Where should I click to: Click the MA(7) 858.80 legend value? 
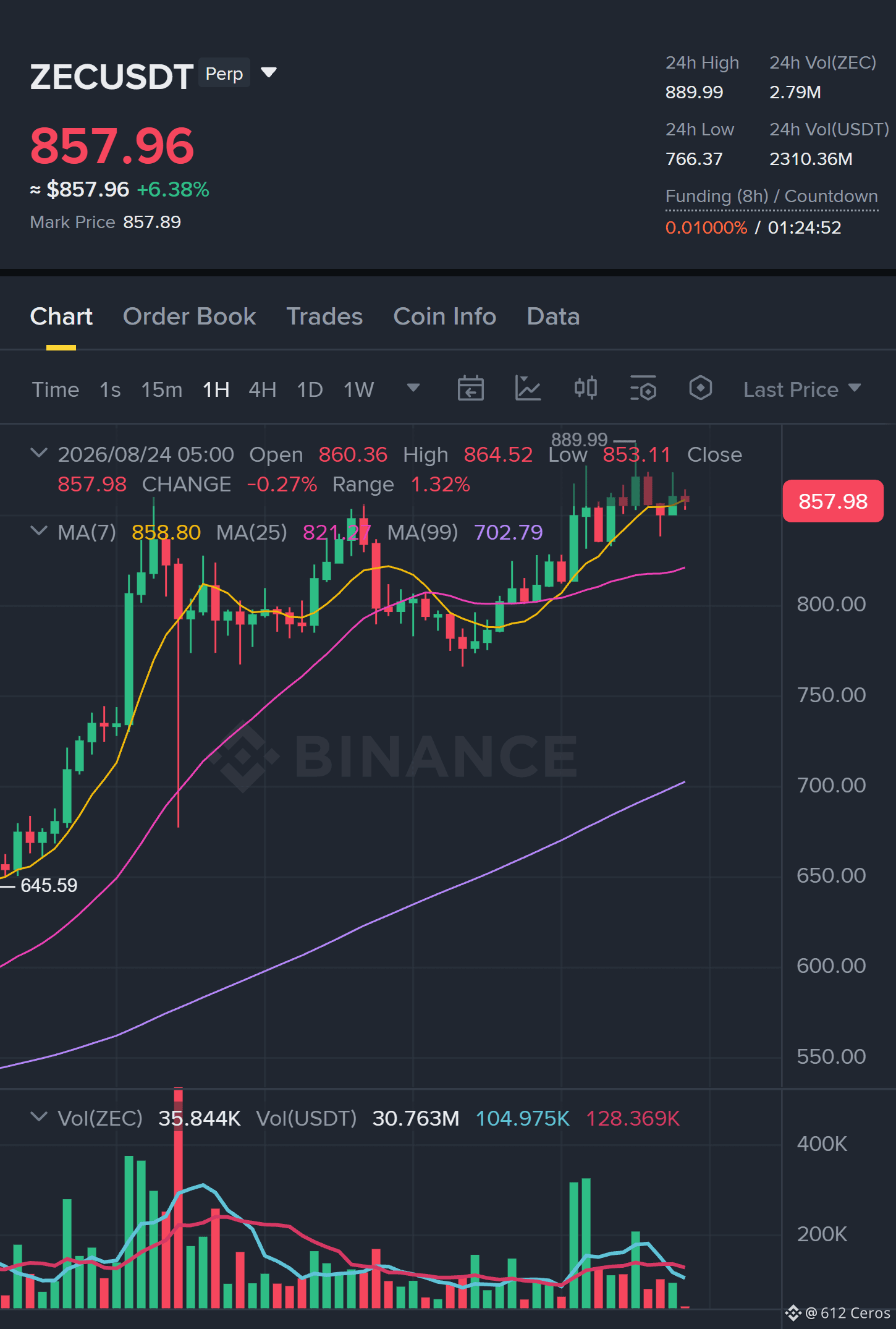coord(166,532)
